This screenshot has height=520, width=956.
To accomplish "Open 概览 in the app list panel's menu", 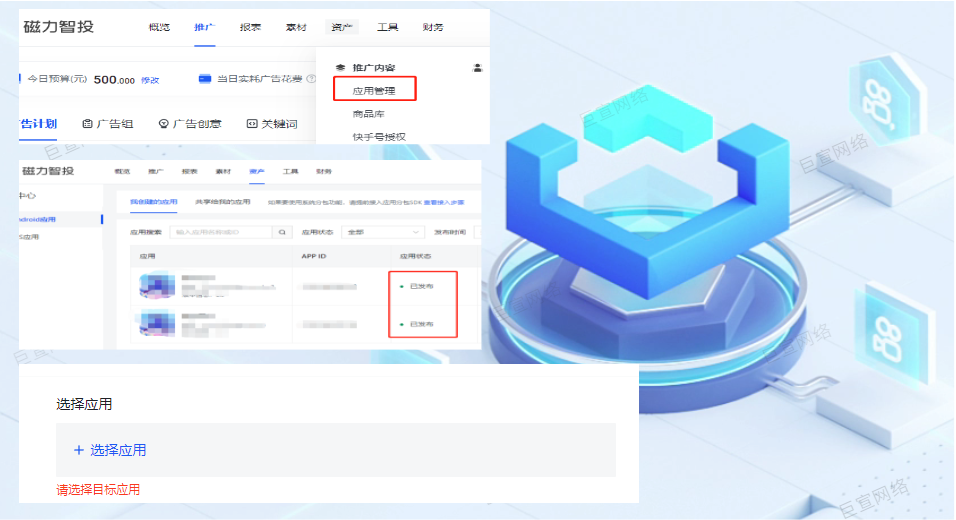I will (123, 171).
